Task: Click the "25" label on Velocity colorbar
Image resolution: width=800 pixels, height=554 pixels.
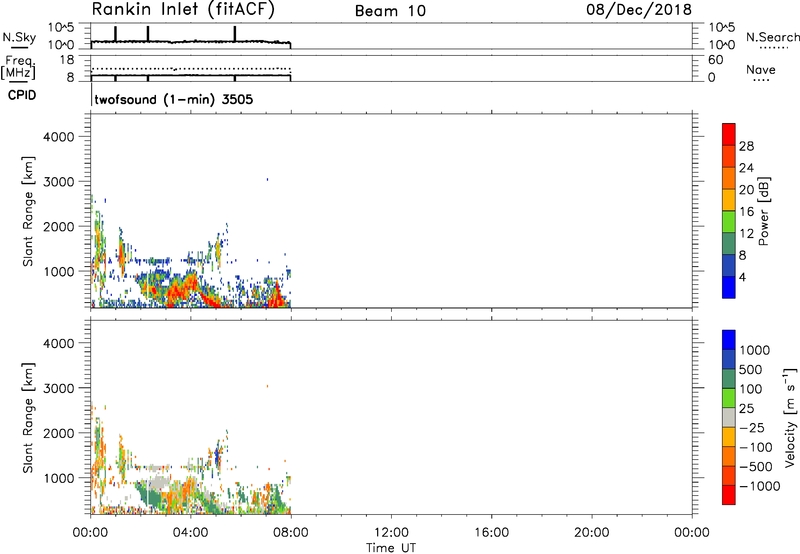Action: (x=746, y=409)
